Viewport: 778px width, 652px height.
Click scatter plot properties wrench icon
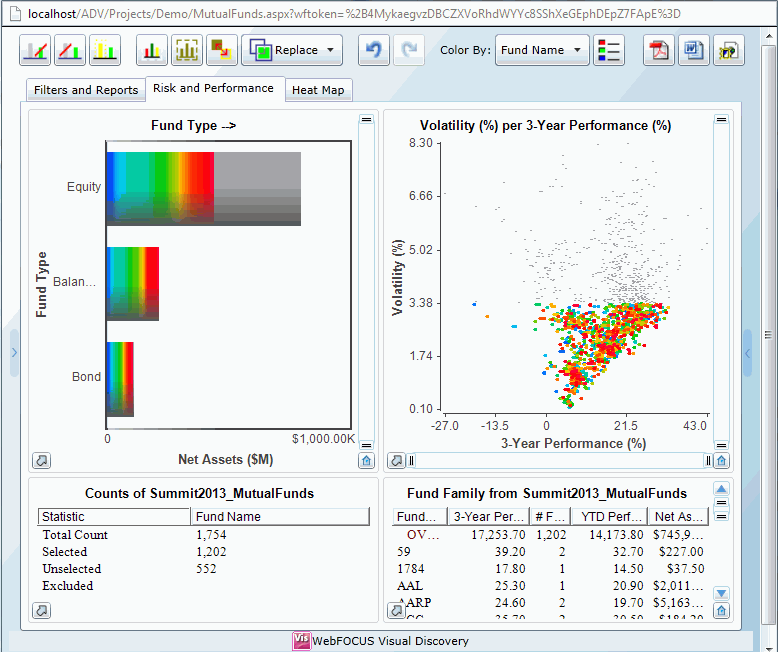tap(396, 460)
